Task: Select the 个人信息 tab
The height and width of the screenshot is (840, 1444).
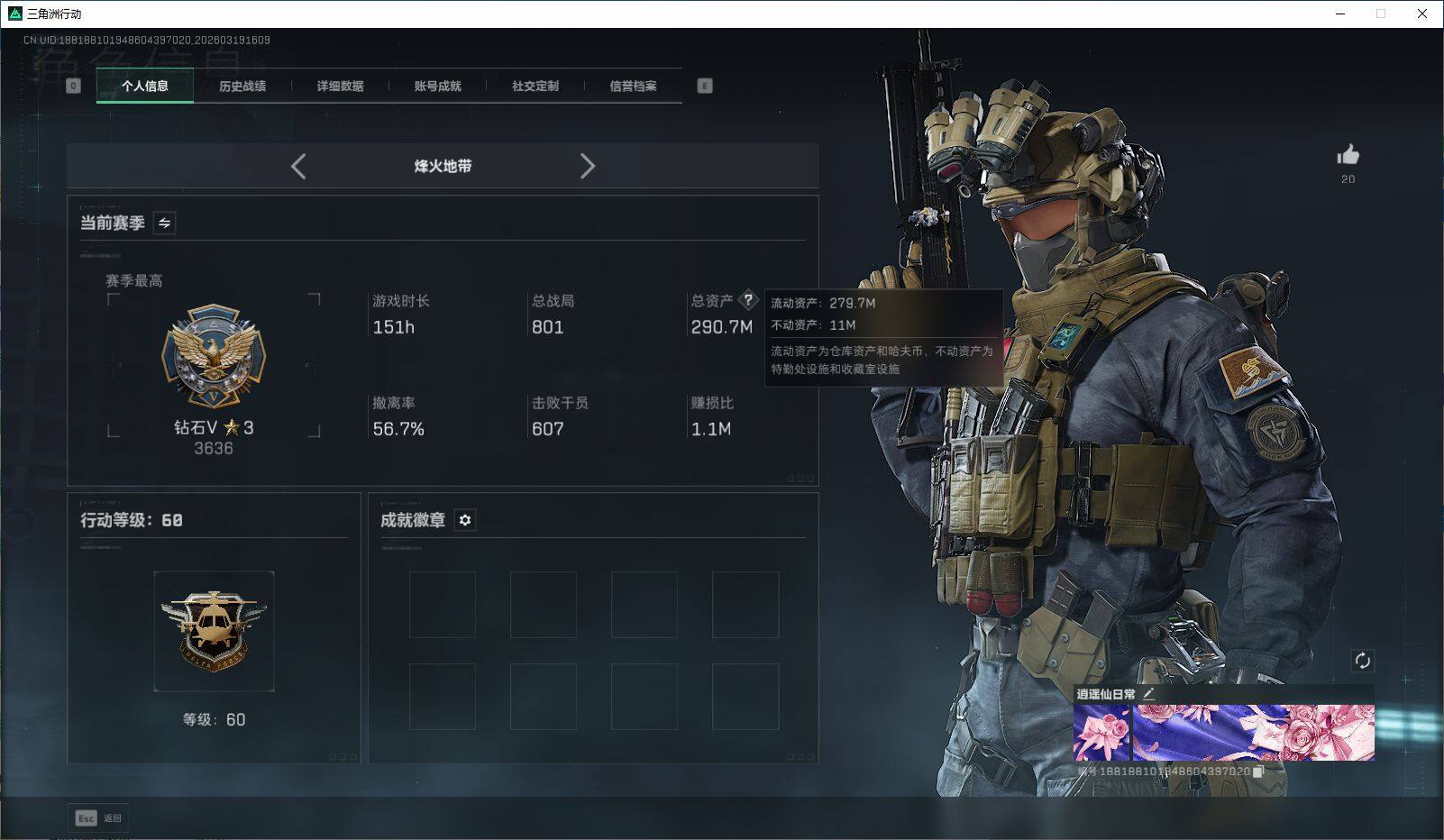Action: 145,87
